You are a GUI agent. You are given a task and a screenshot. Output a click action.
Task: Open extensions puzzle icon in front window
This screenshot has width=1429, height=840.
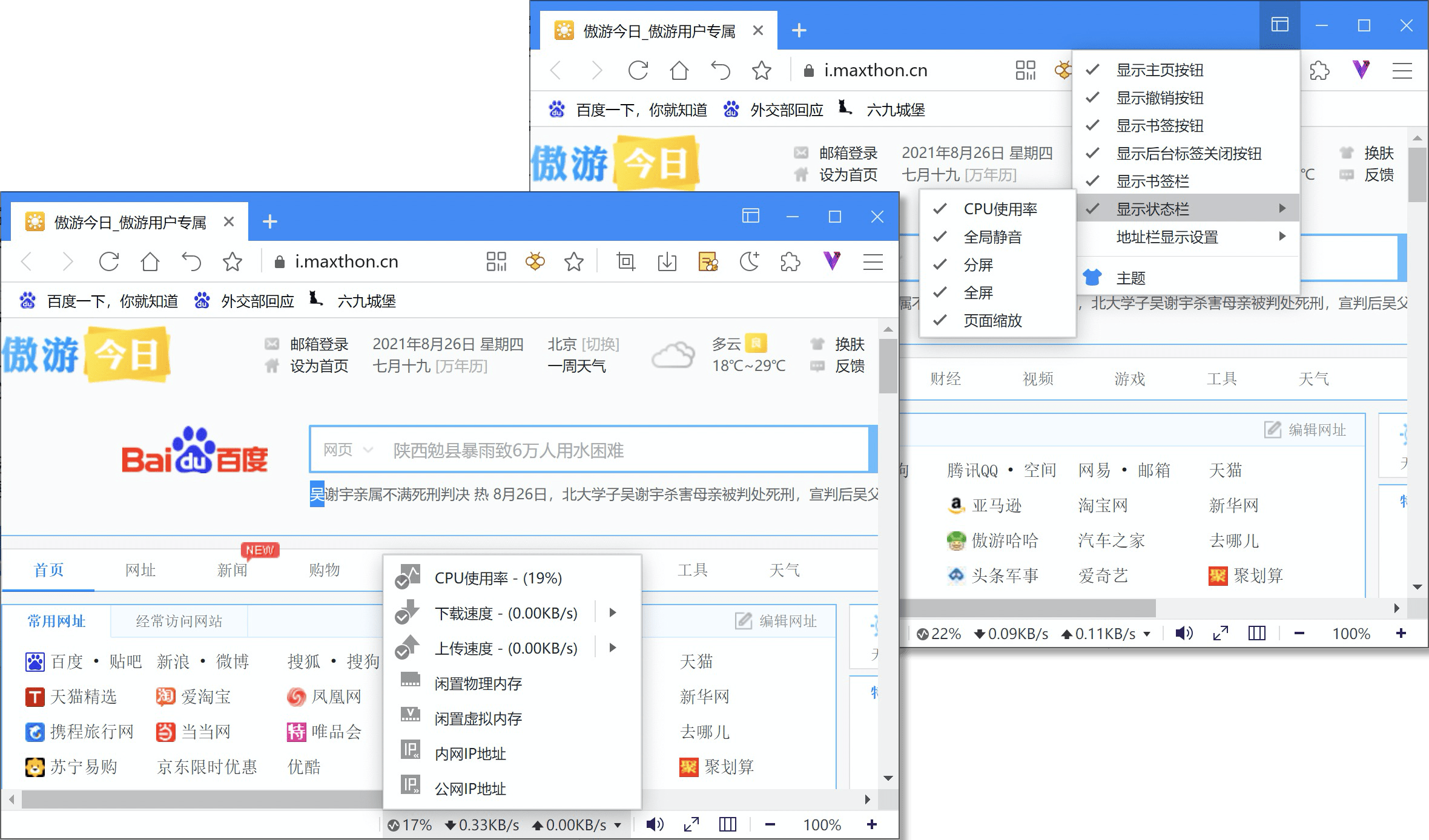(x=790, y=261)
